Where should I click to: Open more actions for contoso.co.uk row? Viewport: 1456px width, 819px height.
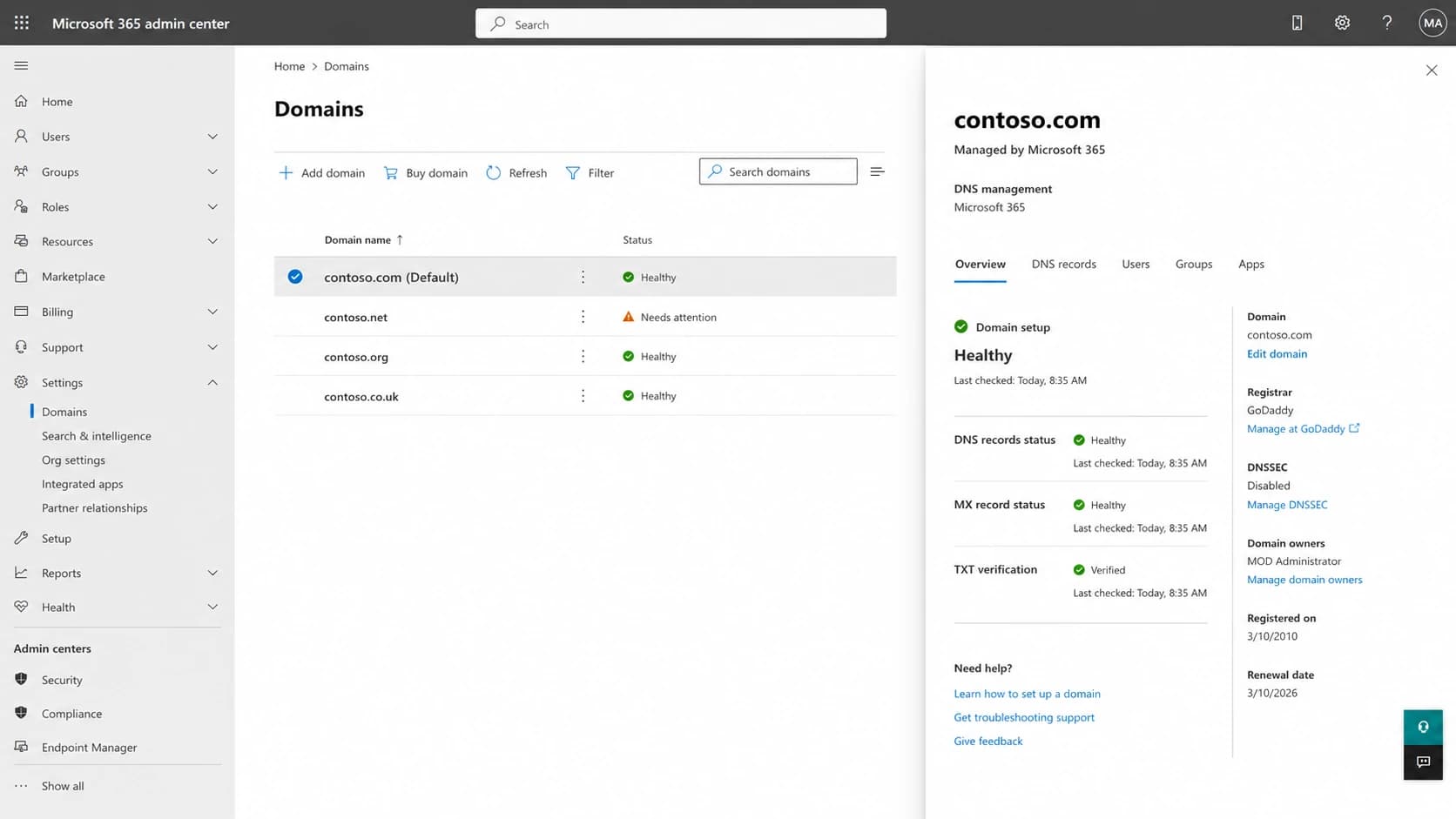pos(583,396)
